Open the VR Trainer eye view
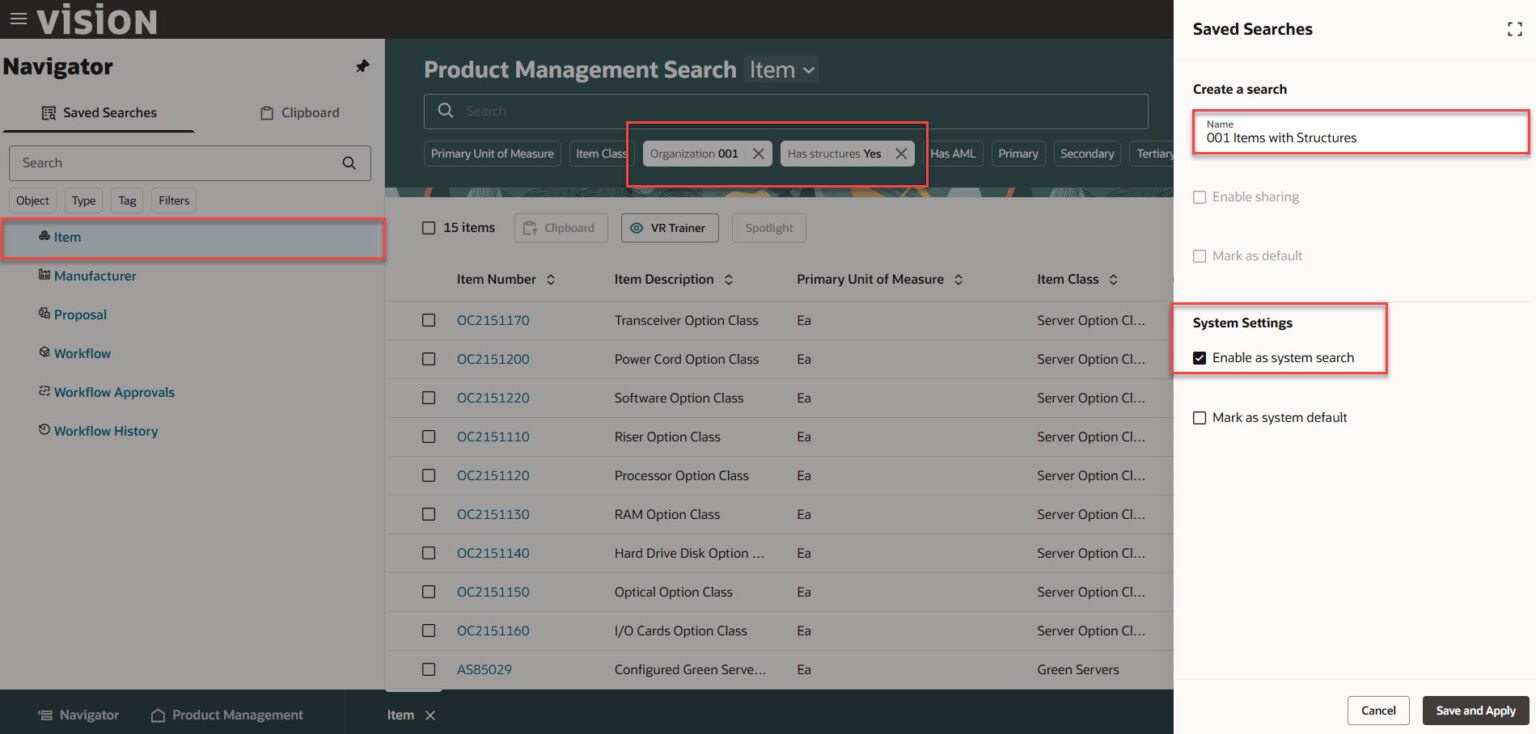1536x734 pixels. (x=669, y=227)
